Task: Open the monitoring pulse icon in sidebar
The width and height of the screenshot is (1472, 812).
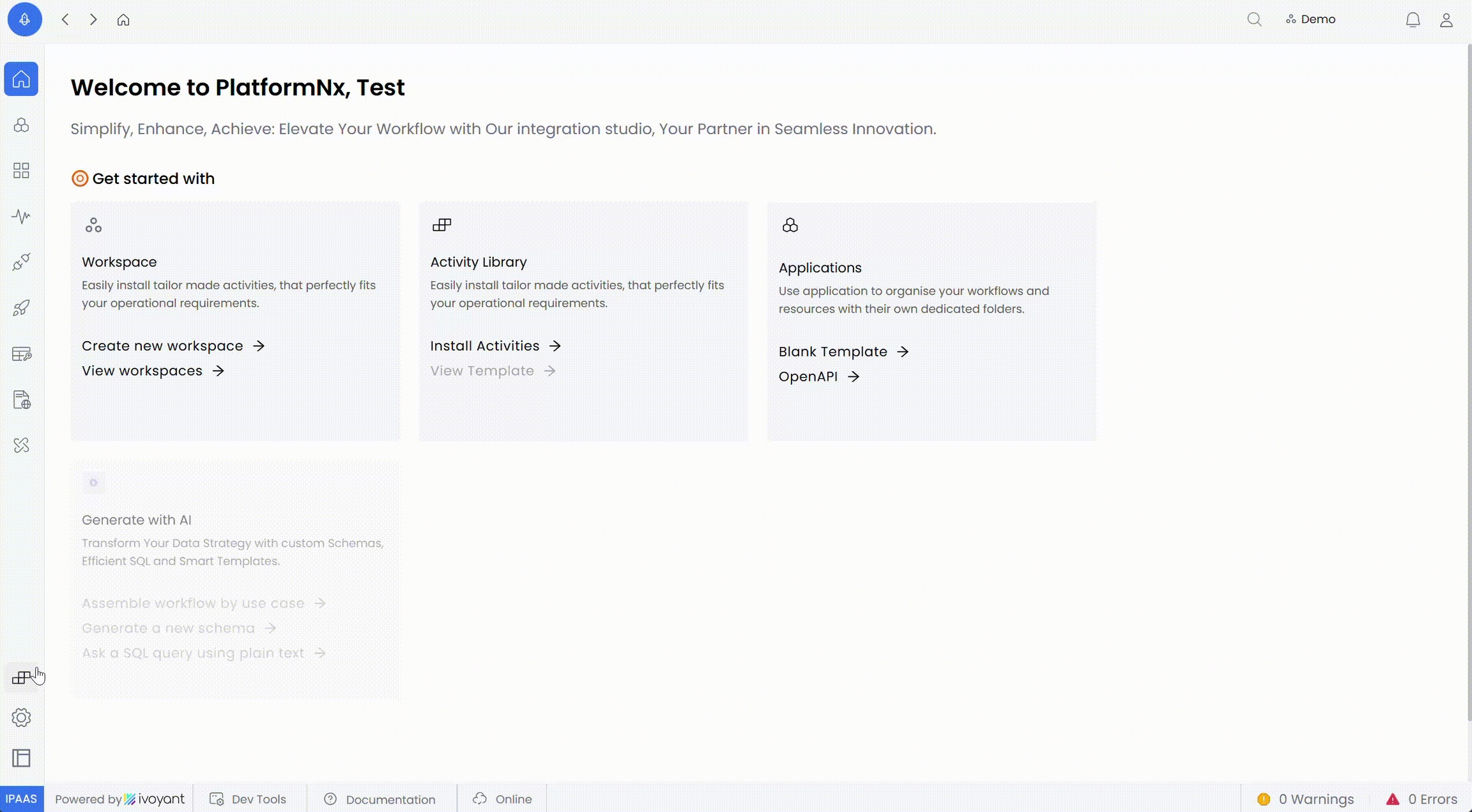Action: pyautogui.click(x=21, y=217)
